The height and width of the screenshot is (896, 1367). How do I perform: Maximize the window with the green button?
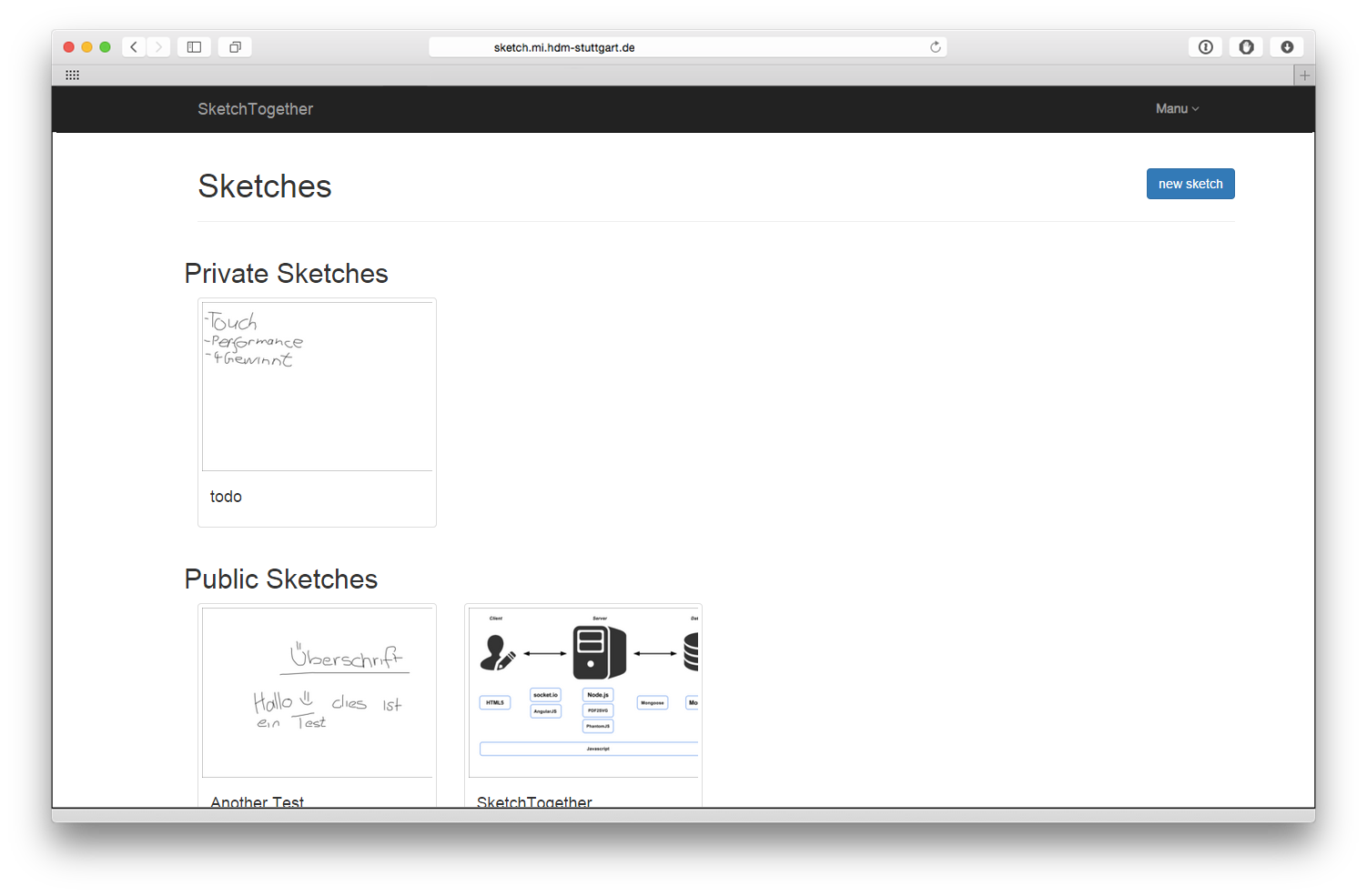pyautogui.click(x=106, y=47)
